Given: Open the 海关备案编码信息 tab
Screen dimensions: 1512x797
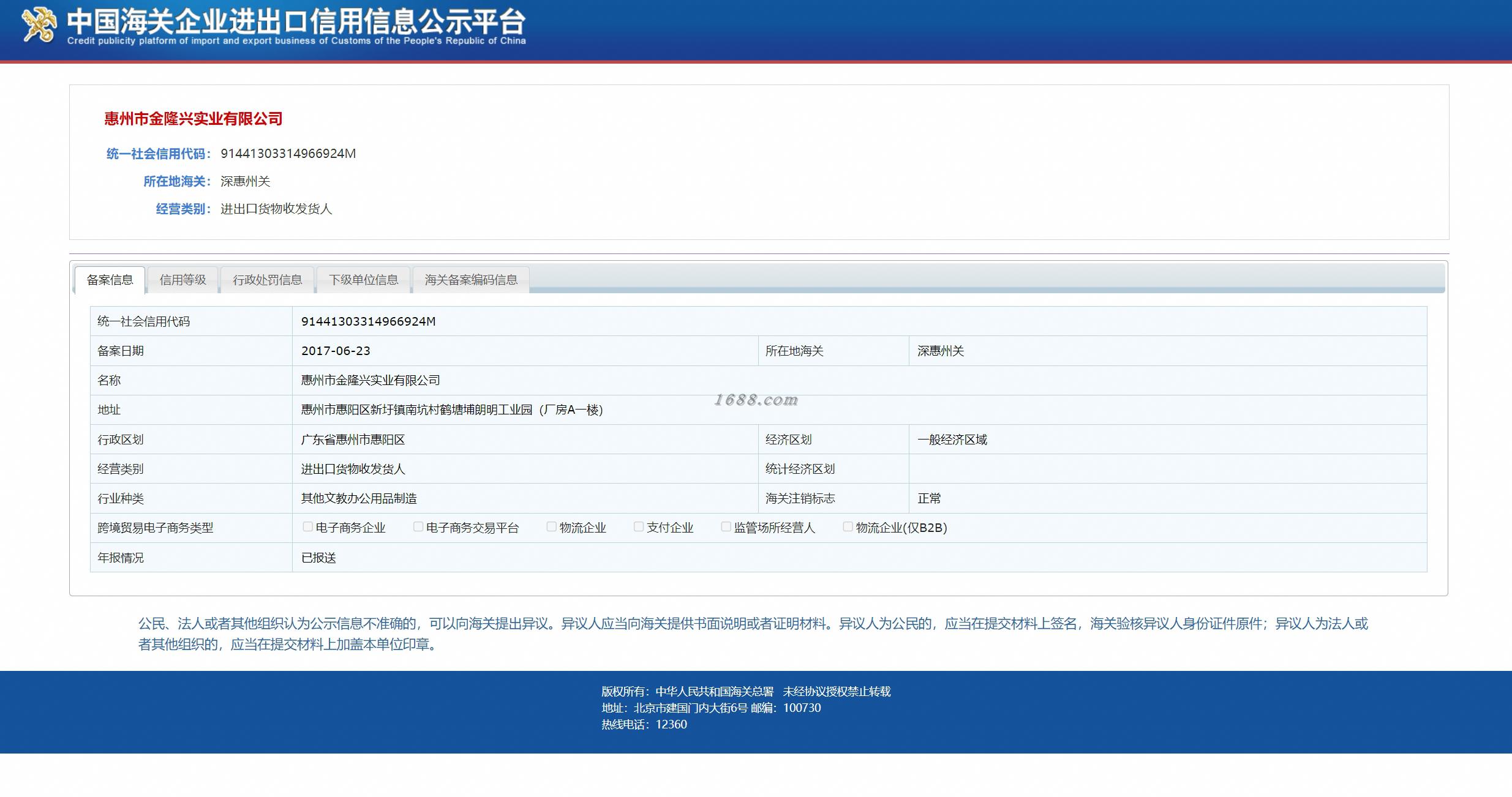Looking at the screenshot, I should [x=470, y=280].
